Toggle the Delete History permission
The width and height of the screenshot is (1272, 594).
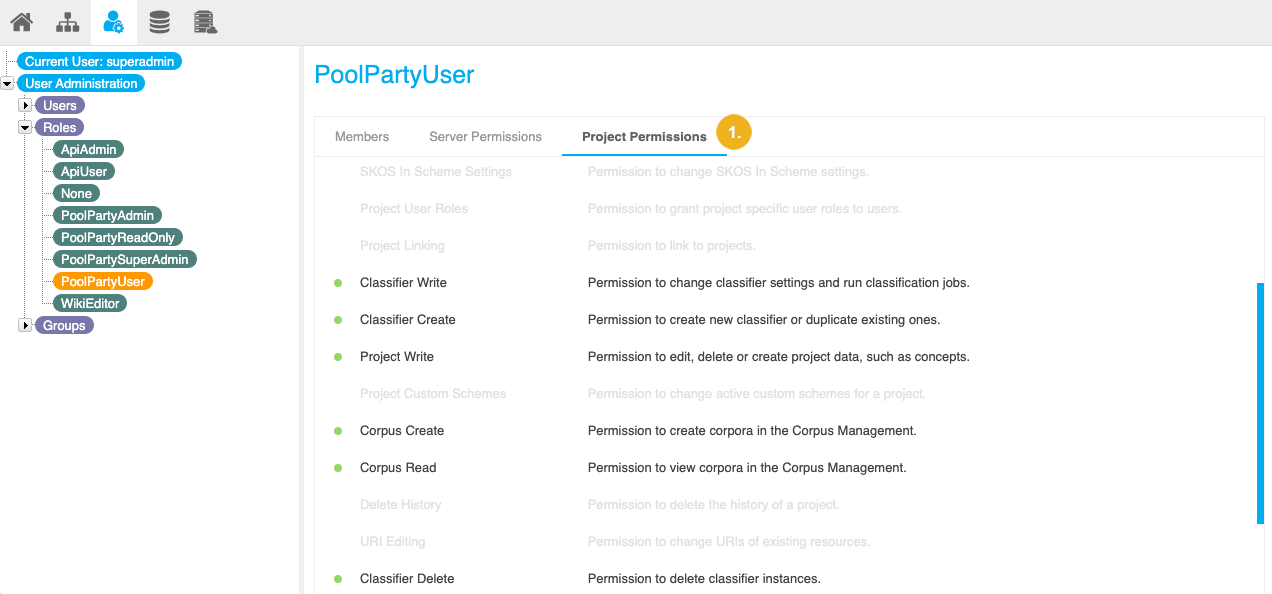point(337,504)
